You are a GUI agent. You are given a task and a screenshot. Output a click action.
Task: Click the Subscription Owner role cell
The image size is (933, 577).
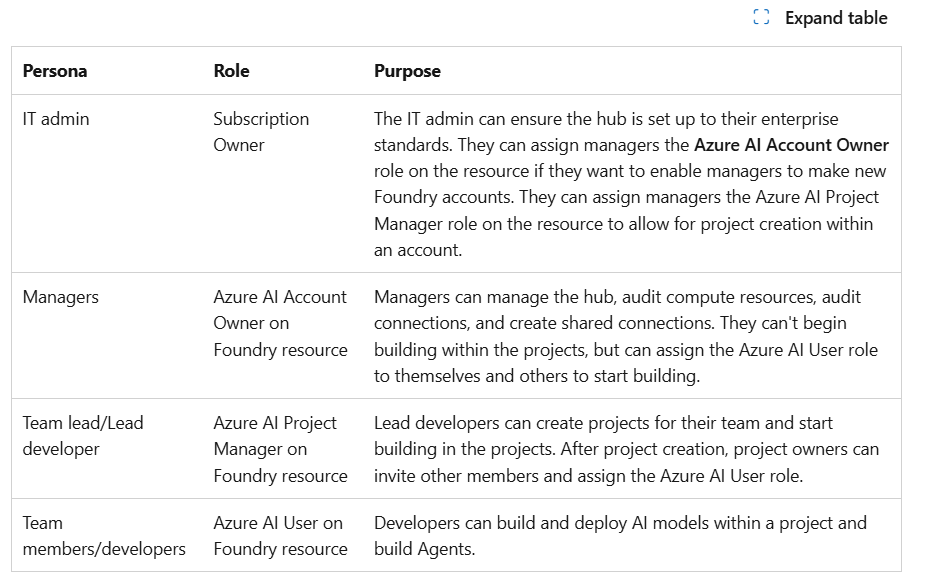pos(260,131)
